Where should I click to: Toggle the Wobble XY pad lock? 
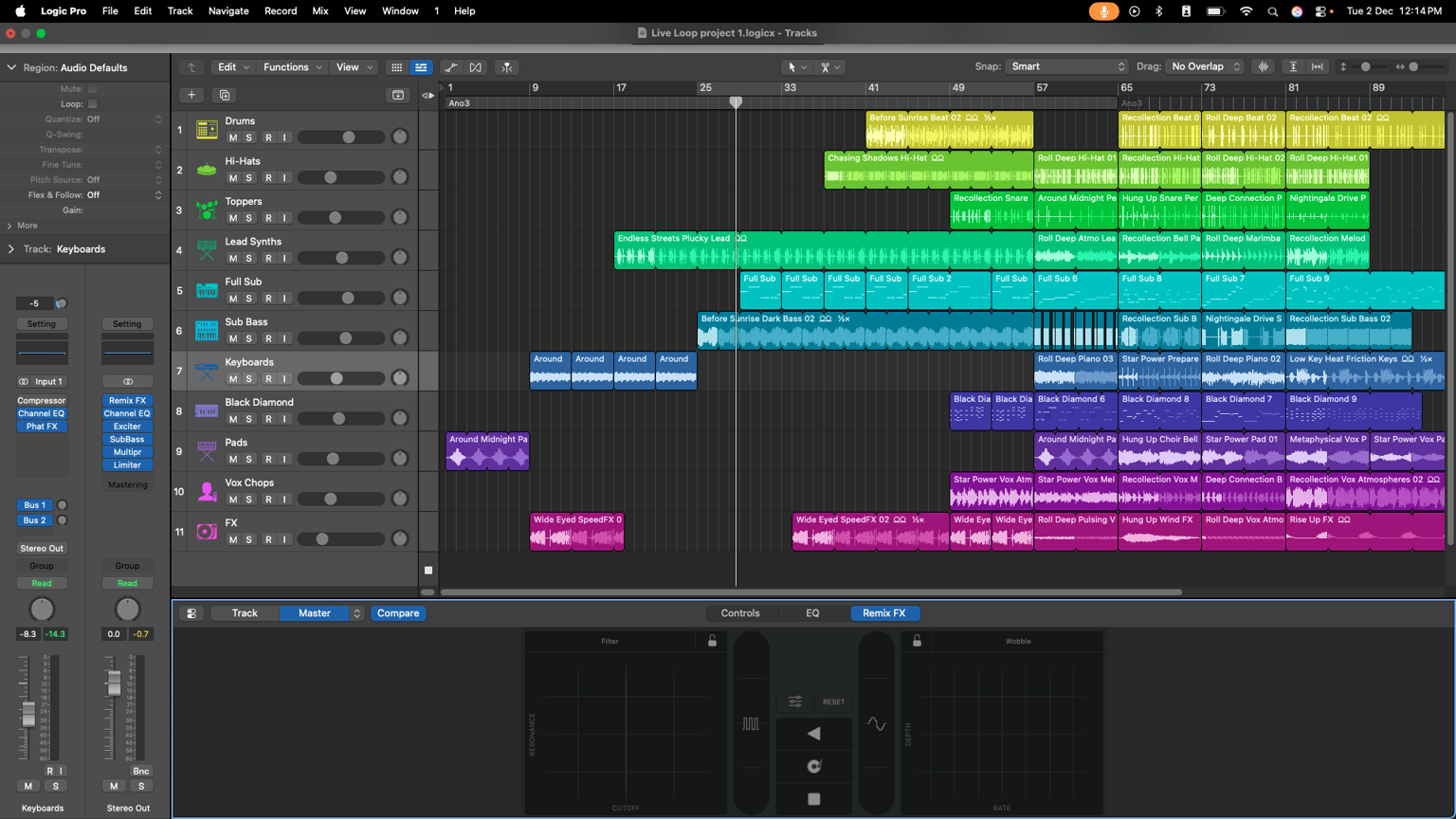917,642
